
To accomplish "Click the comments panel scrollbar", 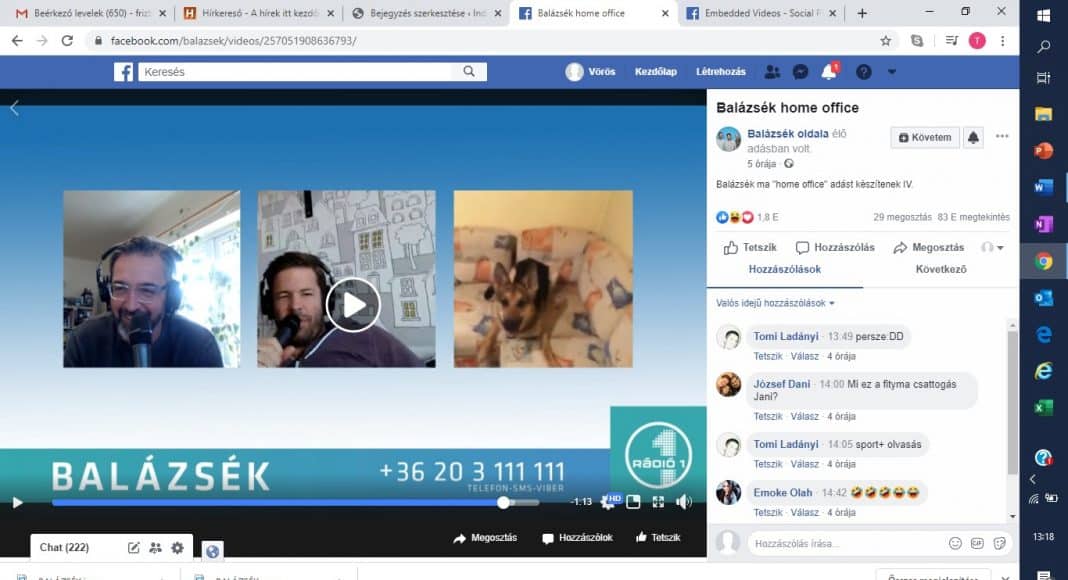I will coord(1012,402).
